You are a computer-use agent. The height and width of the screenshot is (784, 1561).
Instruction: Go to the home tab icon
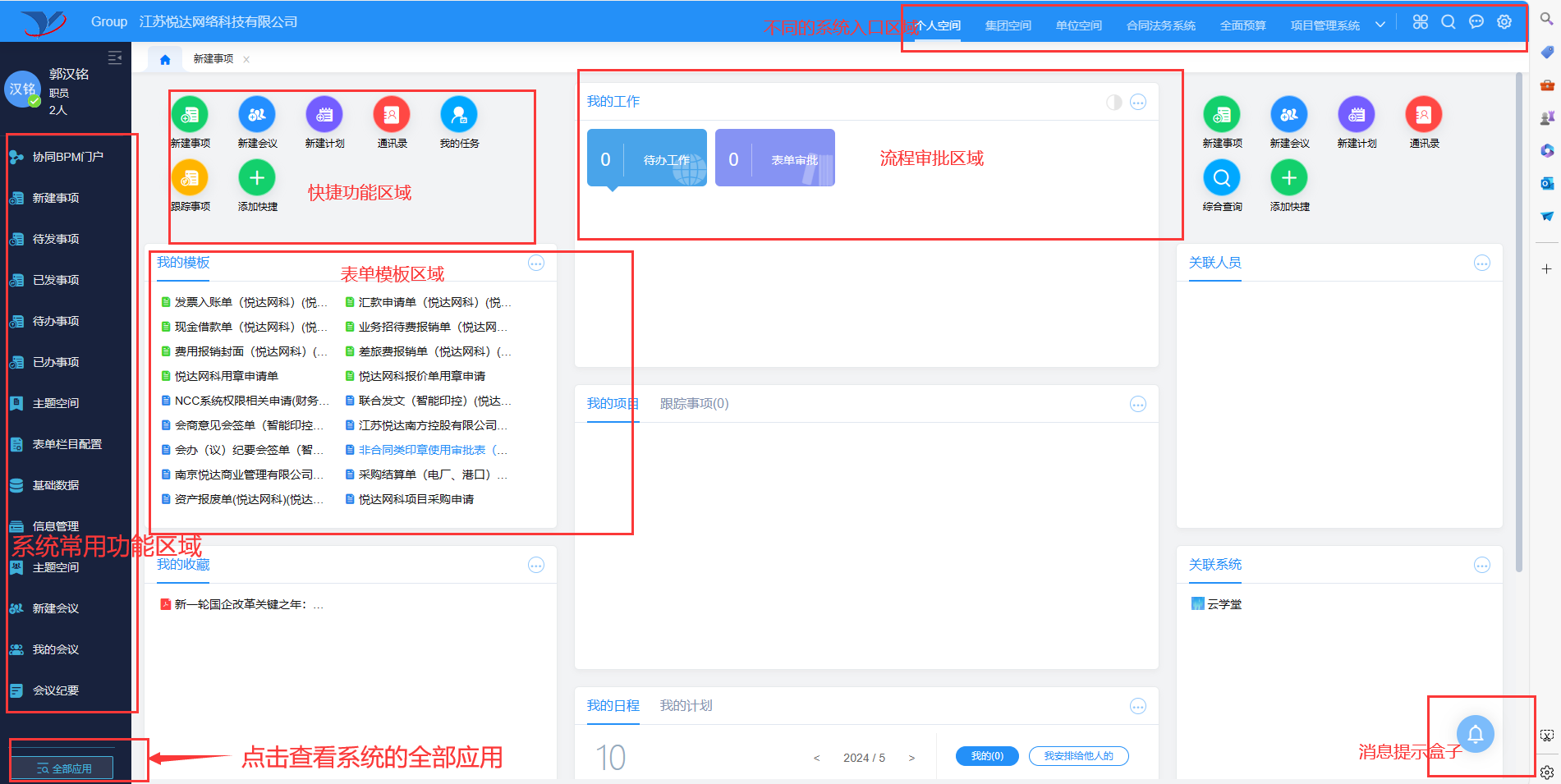(x=165, y=59)
